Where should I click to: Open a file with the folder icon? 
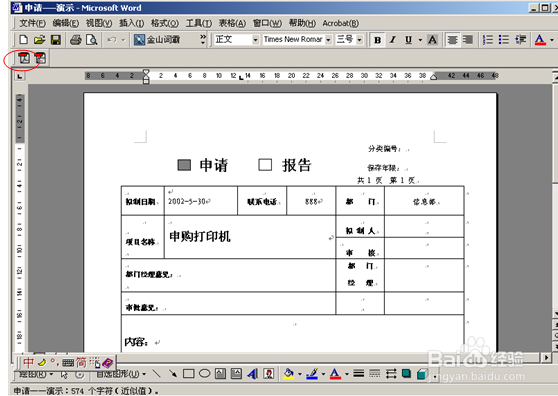(40, 39)
